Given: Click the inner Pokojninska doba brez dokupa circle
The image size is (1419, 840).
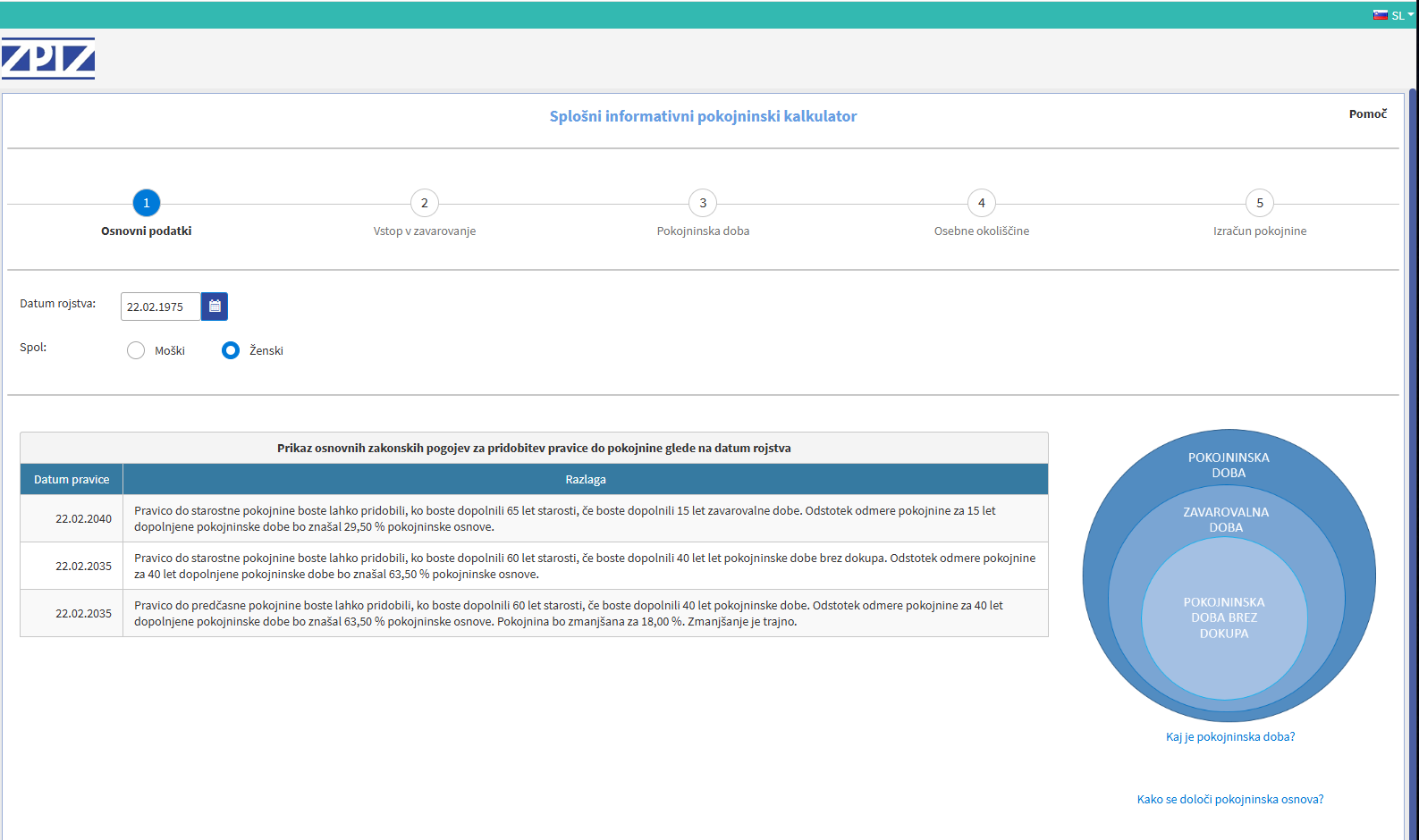Looking at the screenshot, I should (x=1224, y=617).
